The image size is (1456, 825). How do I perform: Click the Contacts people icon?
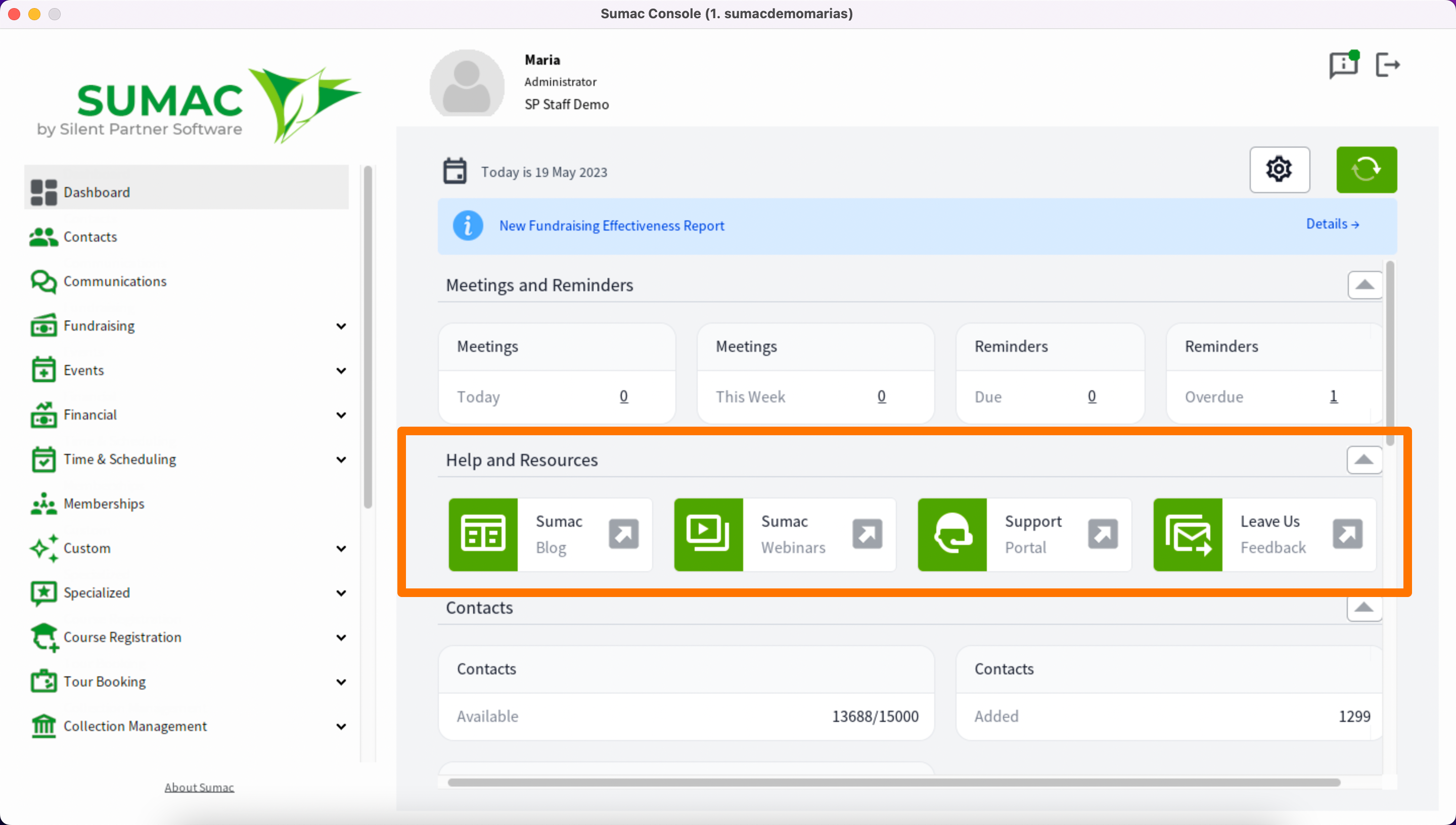pyautogui.click(x=43, y=237)
